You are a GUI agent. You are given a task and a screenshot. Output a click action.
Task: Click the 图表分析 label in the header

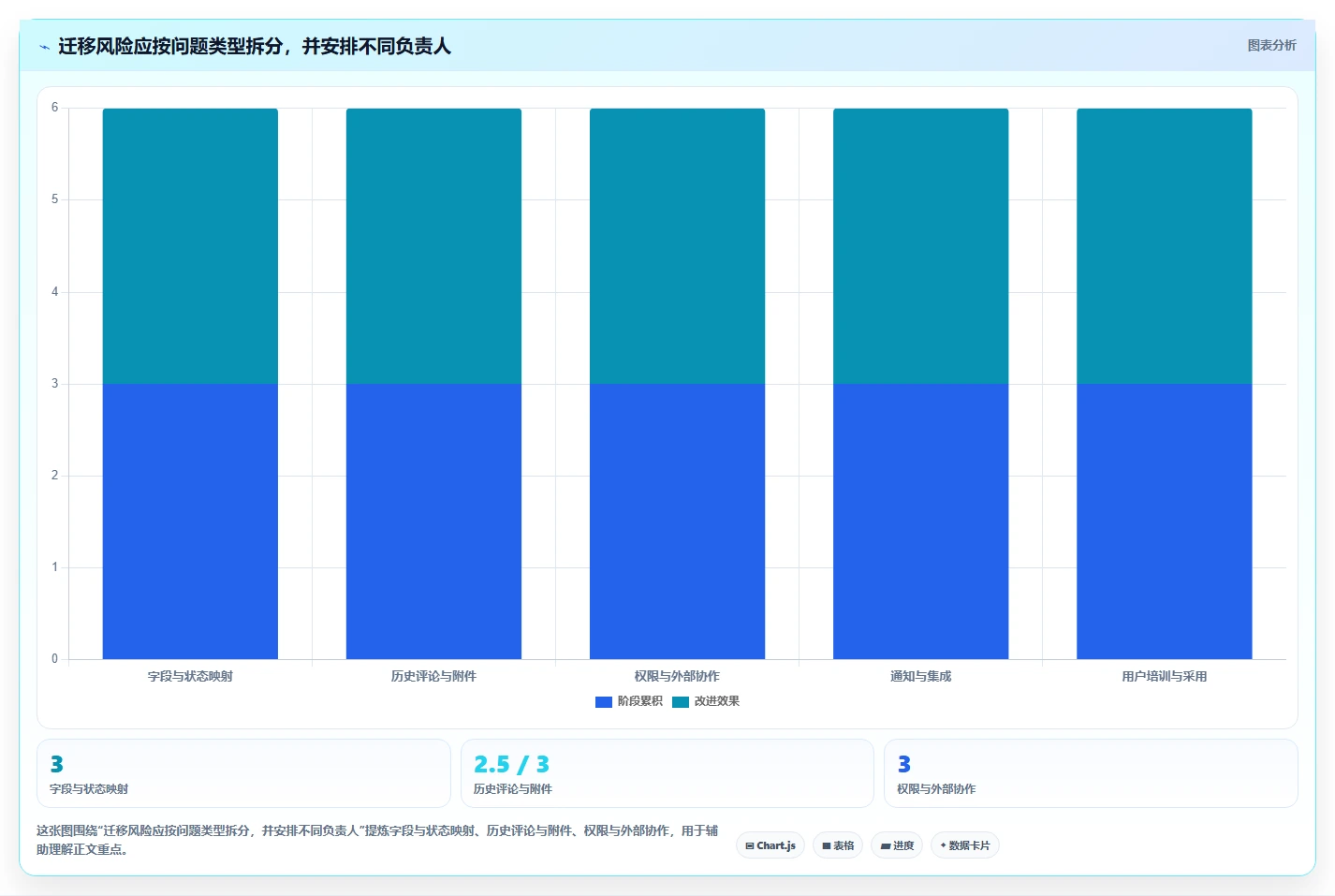point(1271,45)
